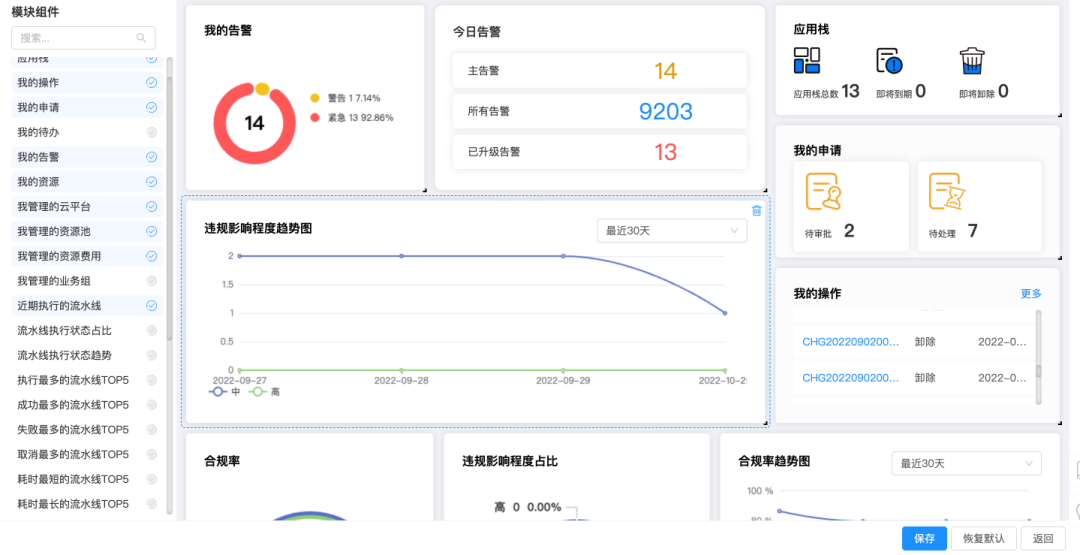1080x555 pixels.
Task: Click the 恢复默认 button
Action: tap(984, 538)
